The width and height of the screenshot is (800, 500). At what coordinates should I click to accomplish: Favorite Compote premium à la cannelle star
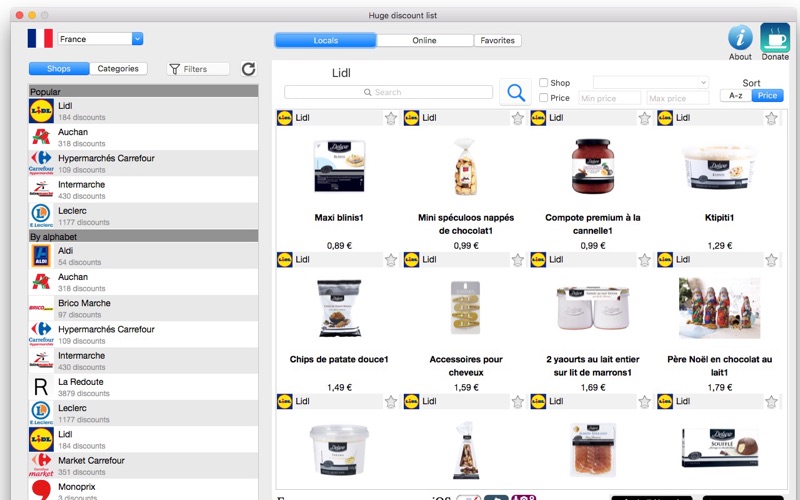[x=644, y=118]
